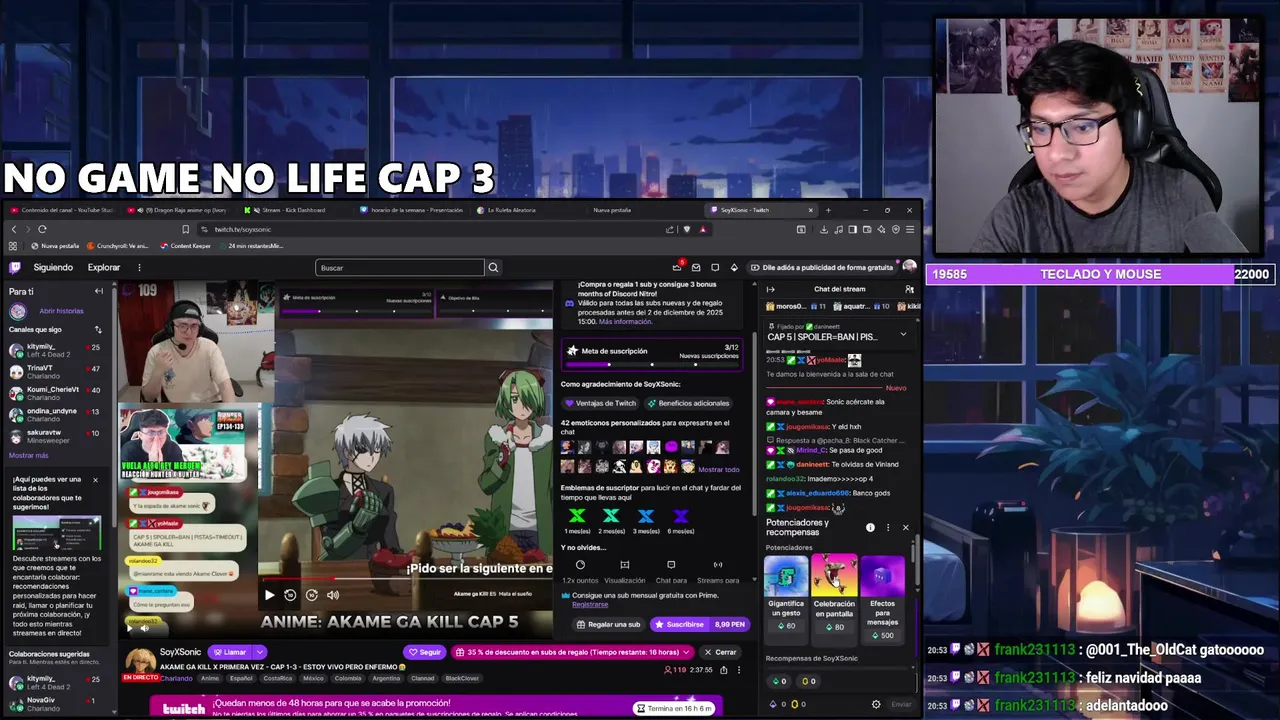Open the chat community users list
Screen dimensions: 1280x720
click(909, 289)
